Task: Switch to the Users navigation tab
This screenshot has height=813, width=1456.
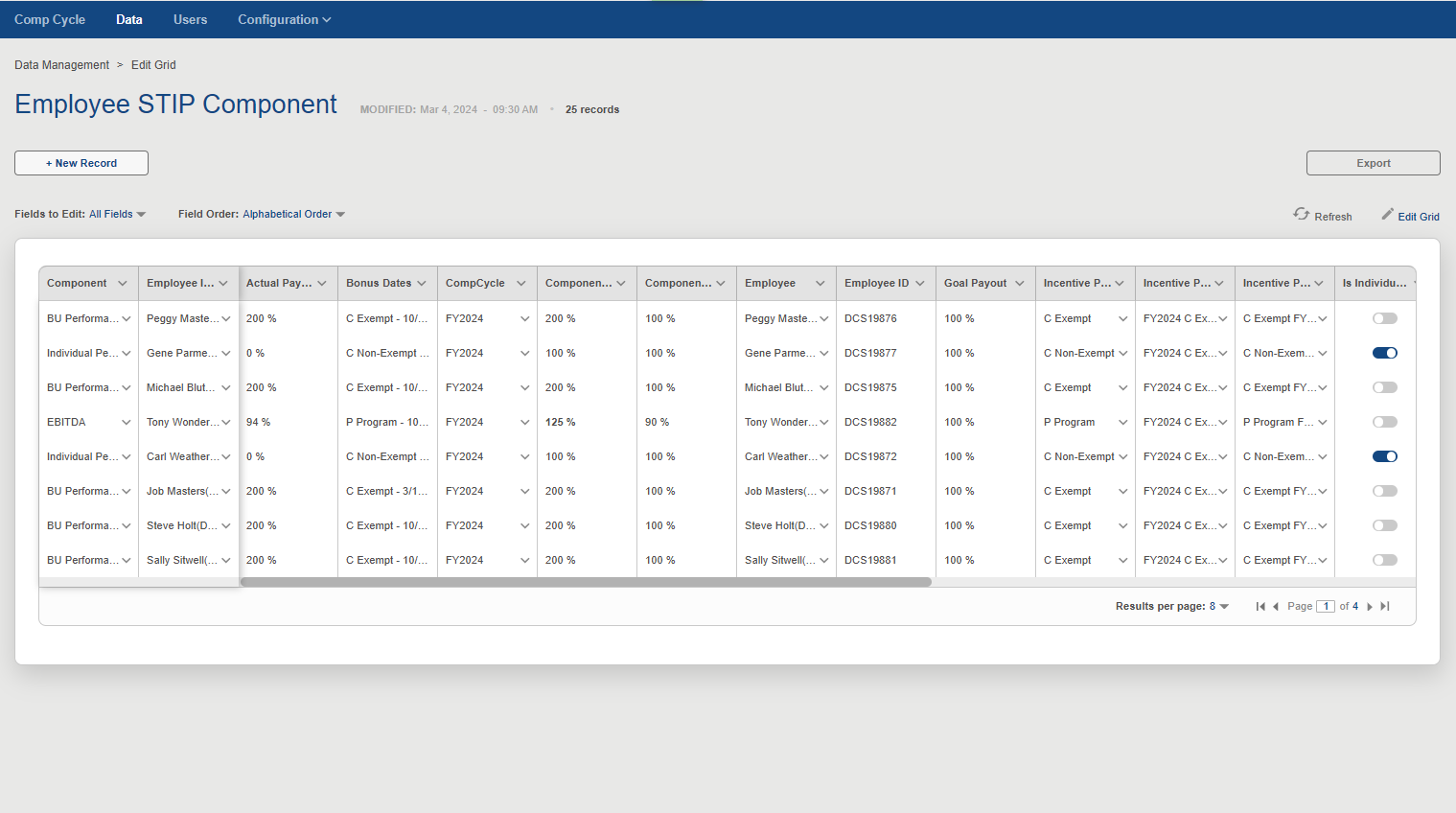Action: [x=190, y=18]
